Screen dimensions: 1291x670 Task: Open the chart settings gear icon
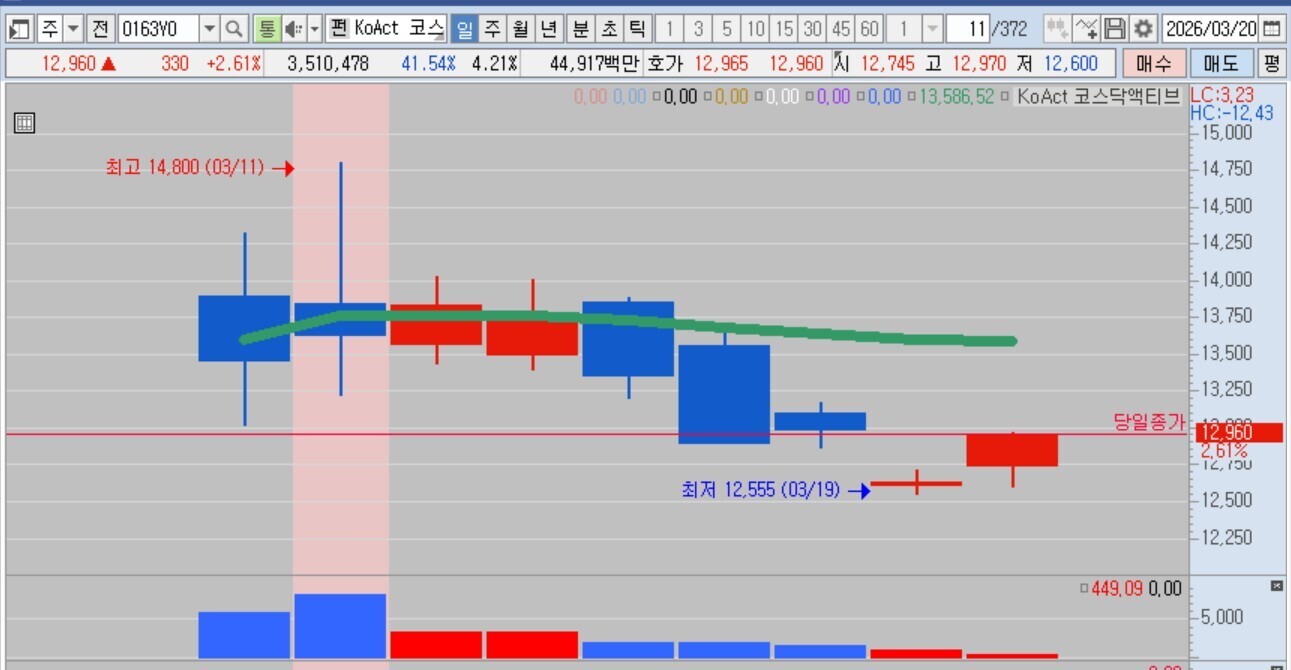pos(1144,28)
